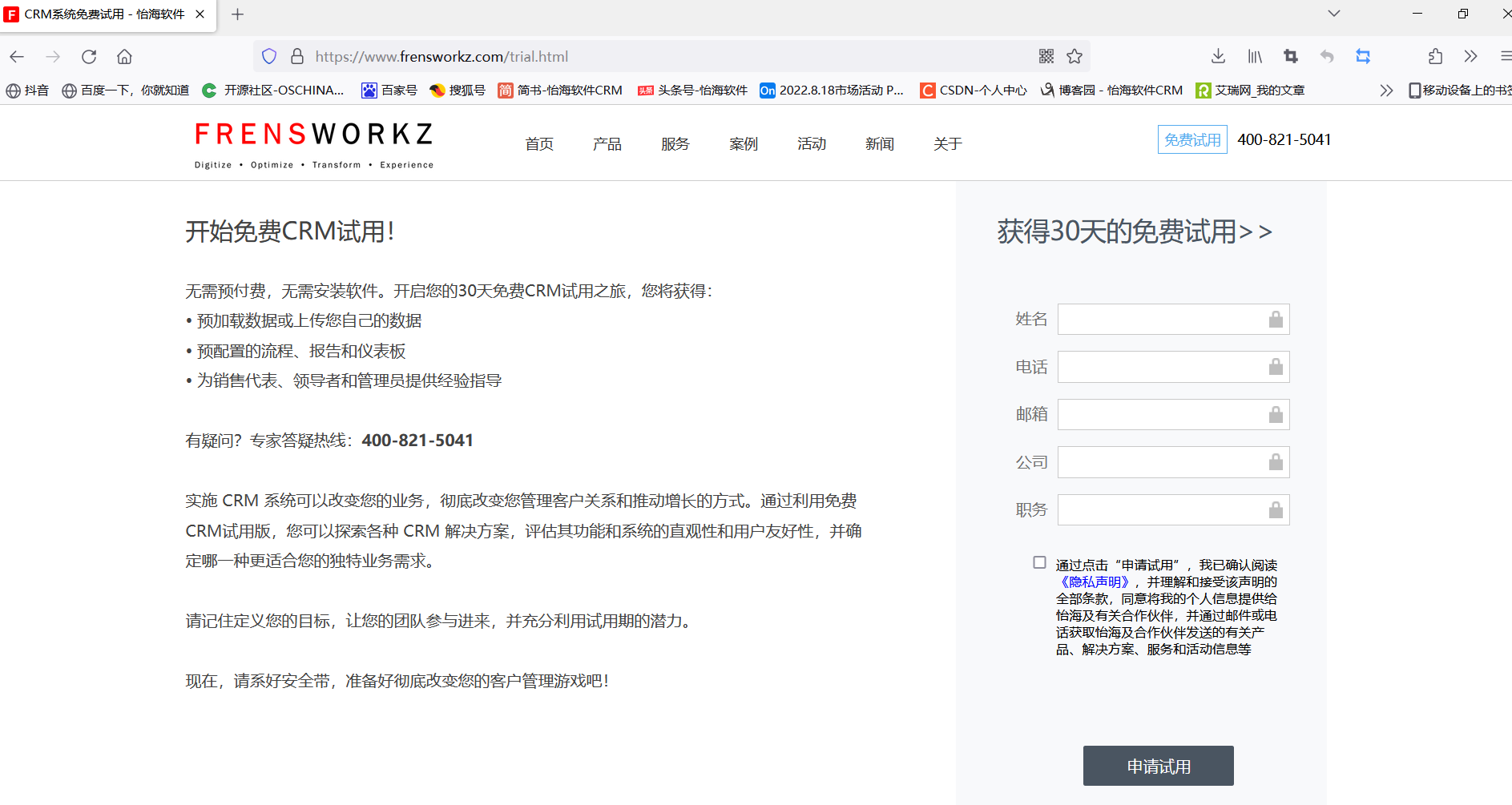Viewport: 1512px width, 805px height.
Task: Click the extensions puzzle icon
Action: (1435, 57)
